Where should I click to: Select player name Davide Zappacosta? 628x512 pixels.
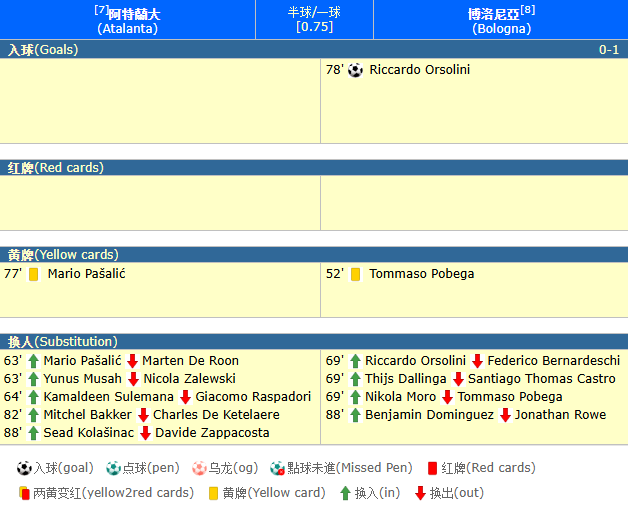pyautogui.click(x=212, y=433)
